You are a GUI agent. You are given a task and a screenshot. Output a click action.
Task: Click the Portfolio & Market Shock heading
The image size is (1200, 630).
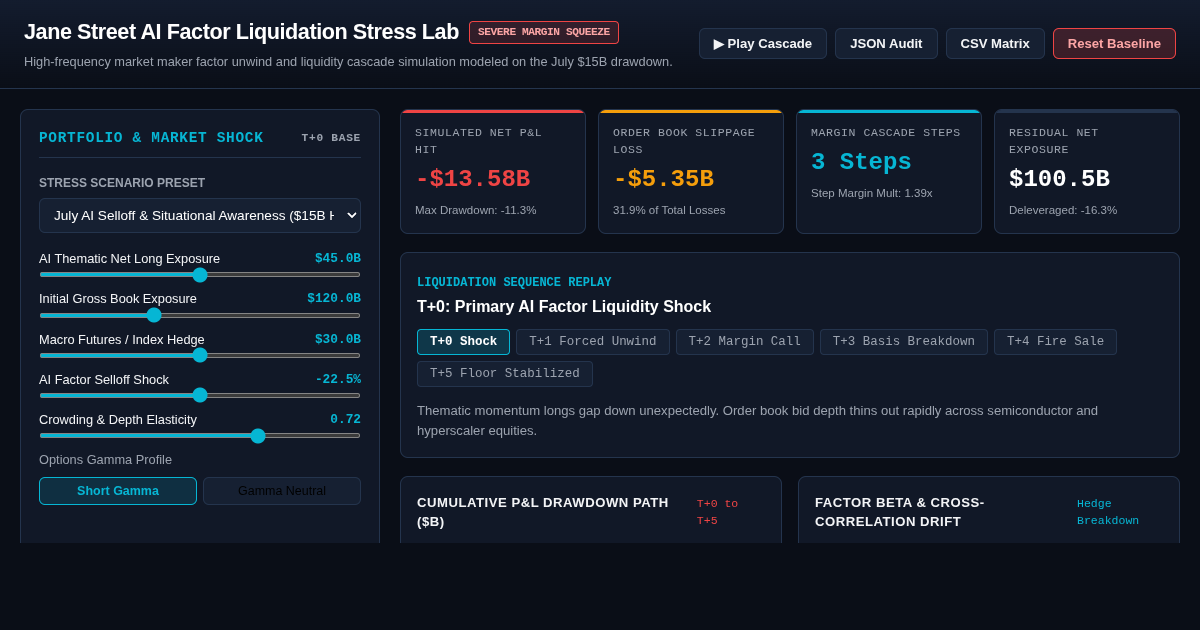click(151, 138)
